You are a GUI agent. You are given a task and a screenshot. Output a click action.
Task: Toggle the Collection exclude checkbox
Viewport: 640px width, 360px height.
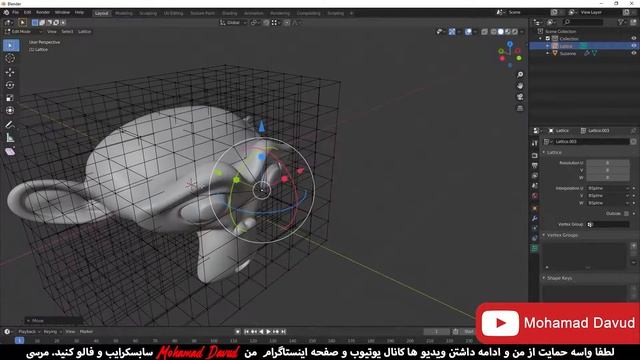[548, 38]
